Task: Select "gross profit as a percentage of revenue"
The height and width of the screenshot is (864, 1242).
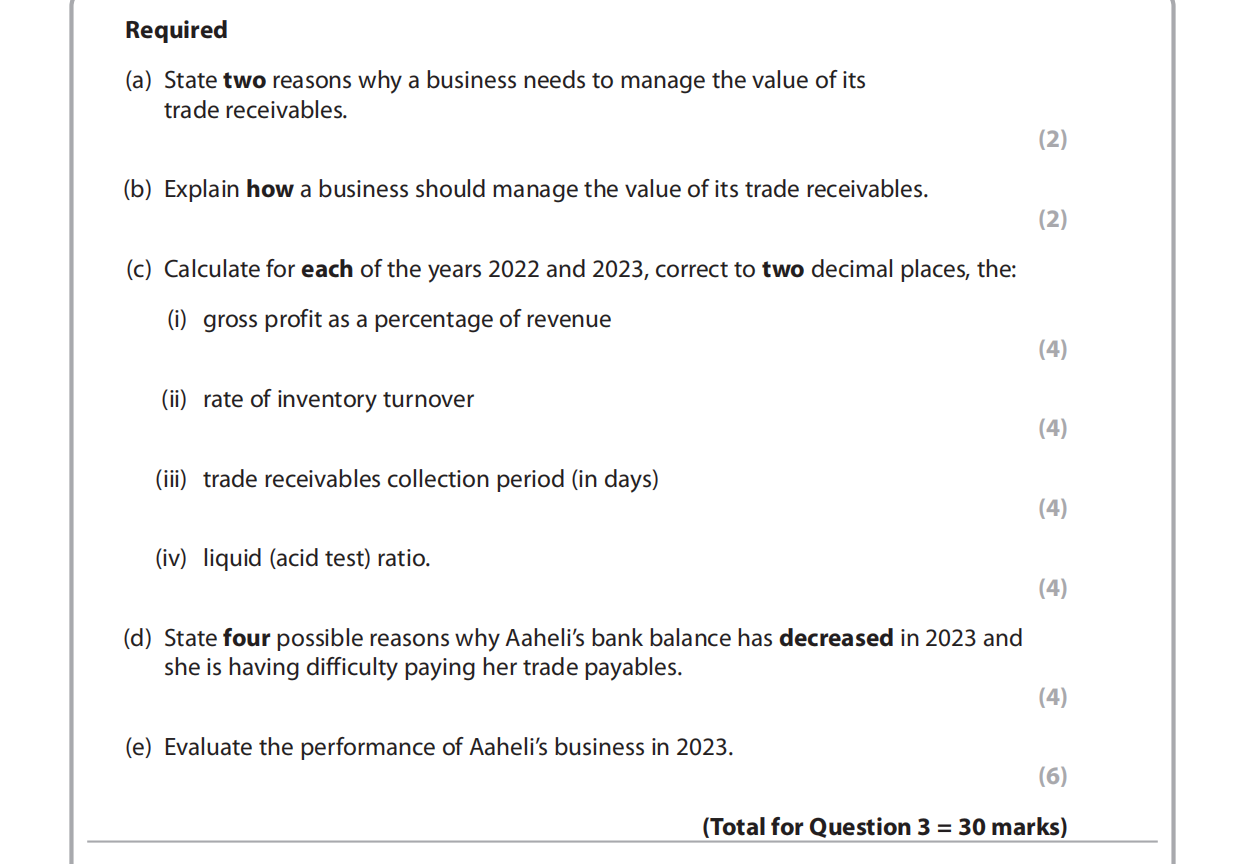Action: click(407, 319)
